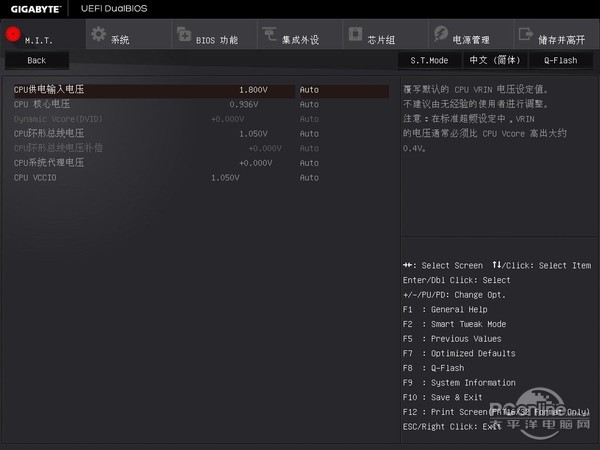Select the CPU环形总线电压补偿 row label
This screenshot has height=450, width=600.
(x=58, y=148)
